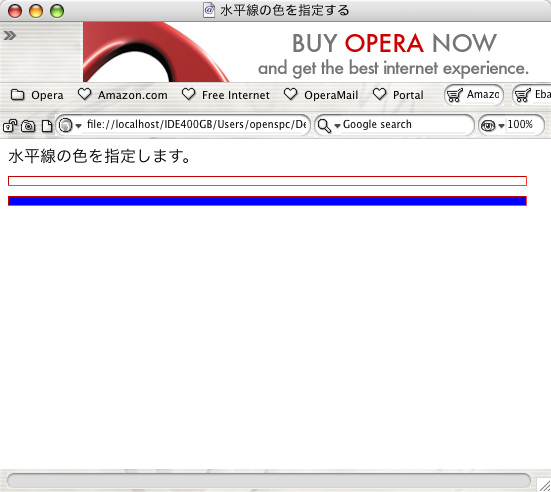Open the search engine dropdown arrow
Image resolution: width=551 pixels, height=492 pixels.
(337, 125)
